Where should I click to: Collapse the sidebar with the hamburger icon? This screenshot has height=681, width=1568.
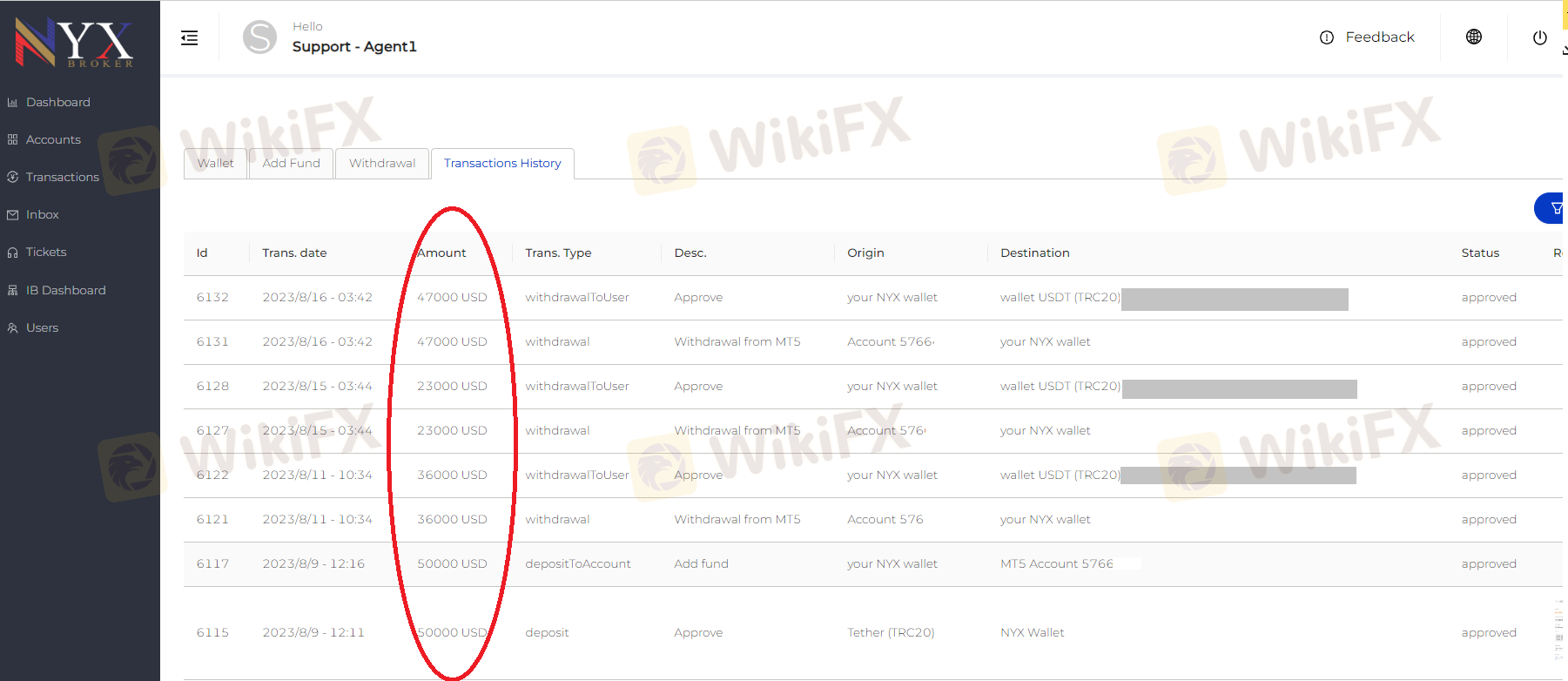189,37
